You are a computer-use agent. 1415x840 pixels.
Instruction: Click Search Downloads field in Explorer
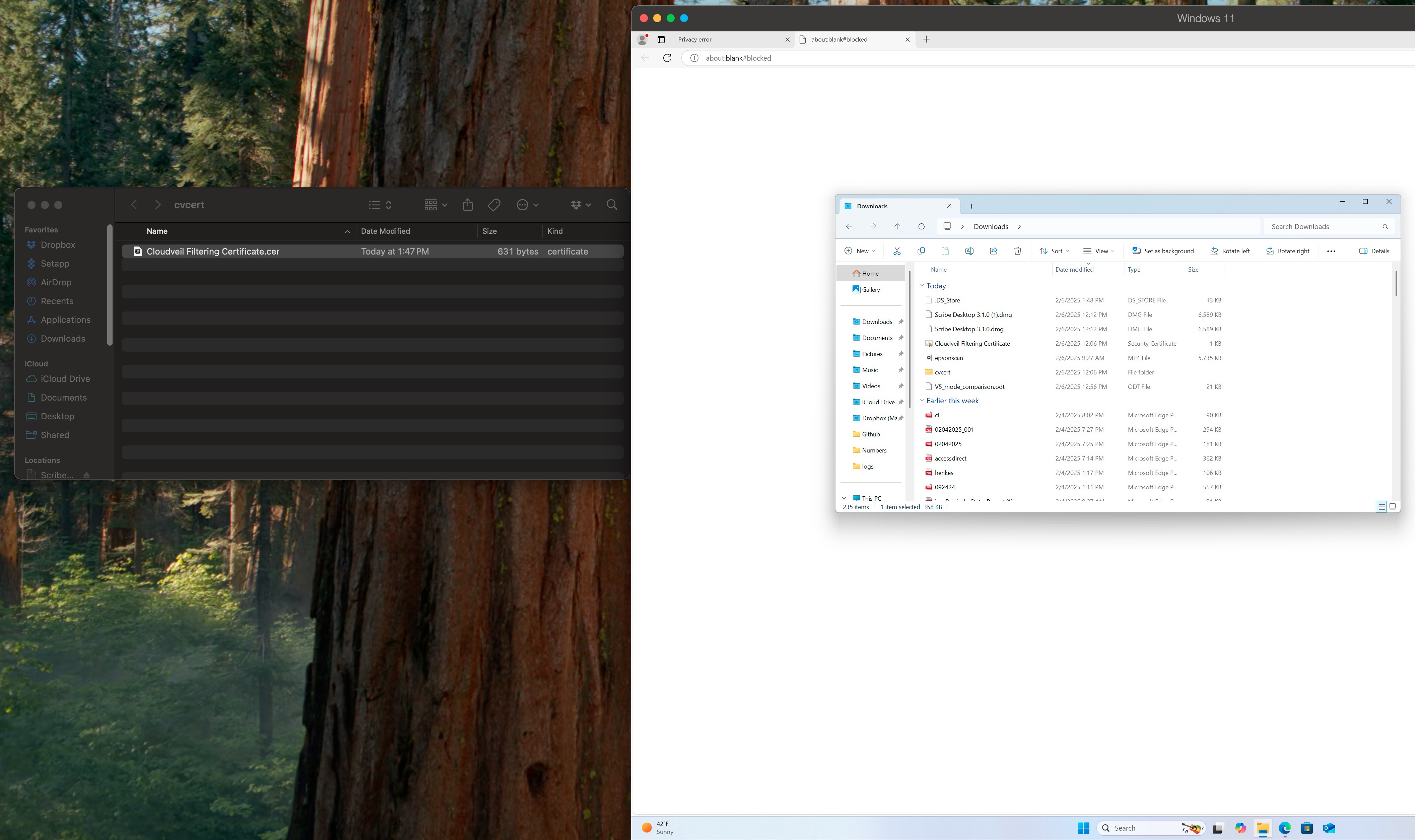1328,226
